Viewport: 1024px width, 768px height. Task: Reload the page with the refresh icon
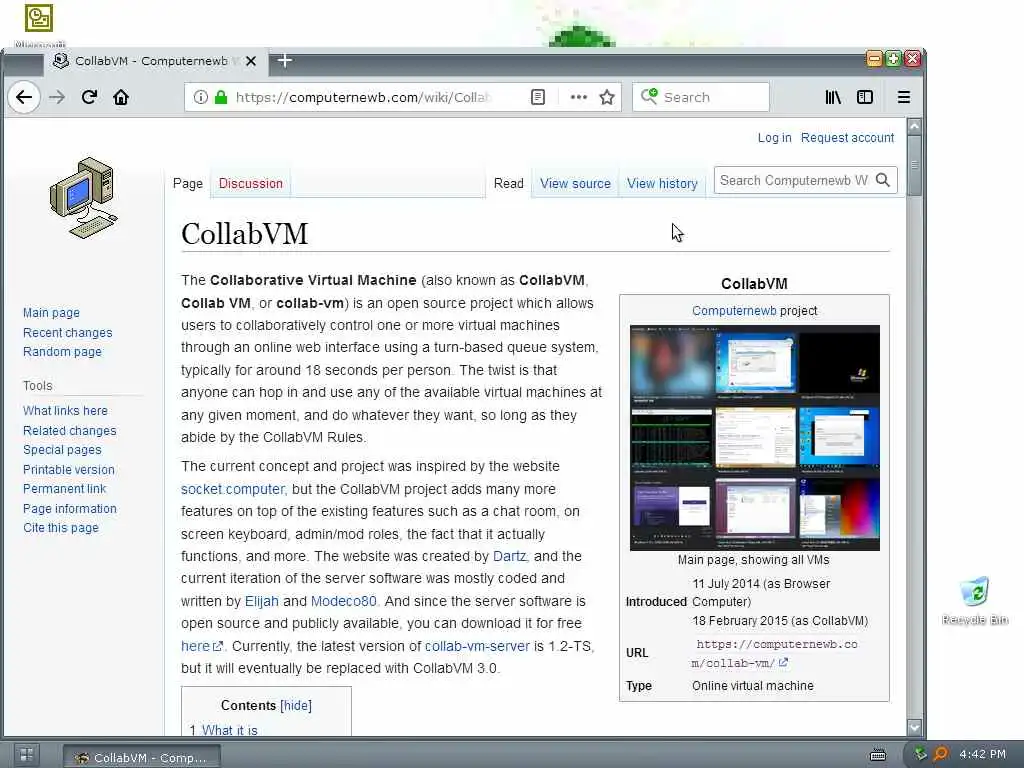89,97
